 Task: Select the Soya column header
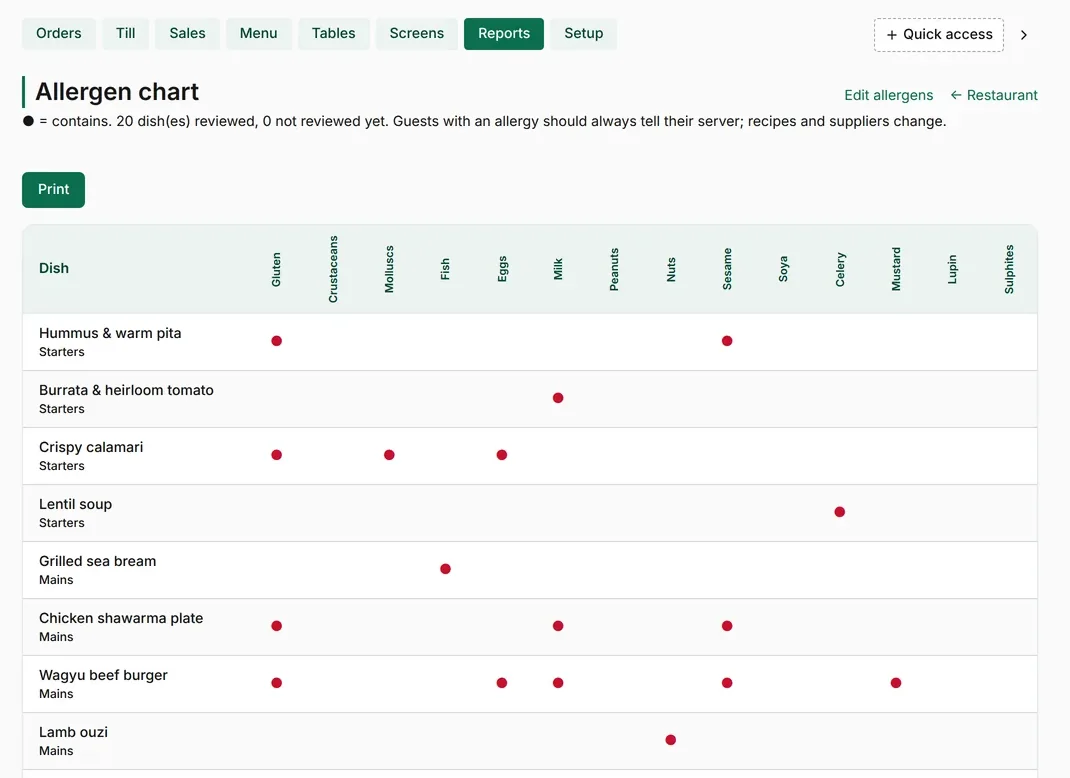(783, 270)
